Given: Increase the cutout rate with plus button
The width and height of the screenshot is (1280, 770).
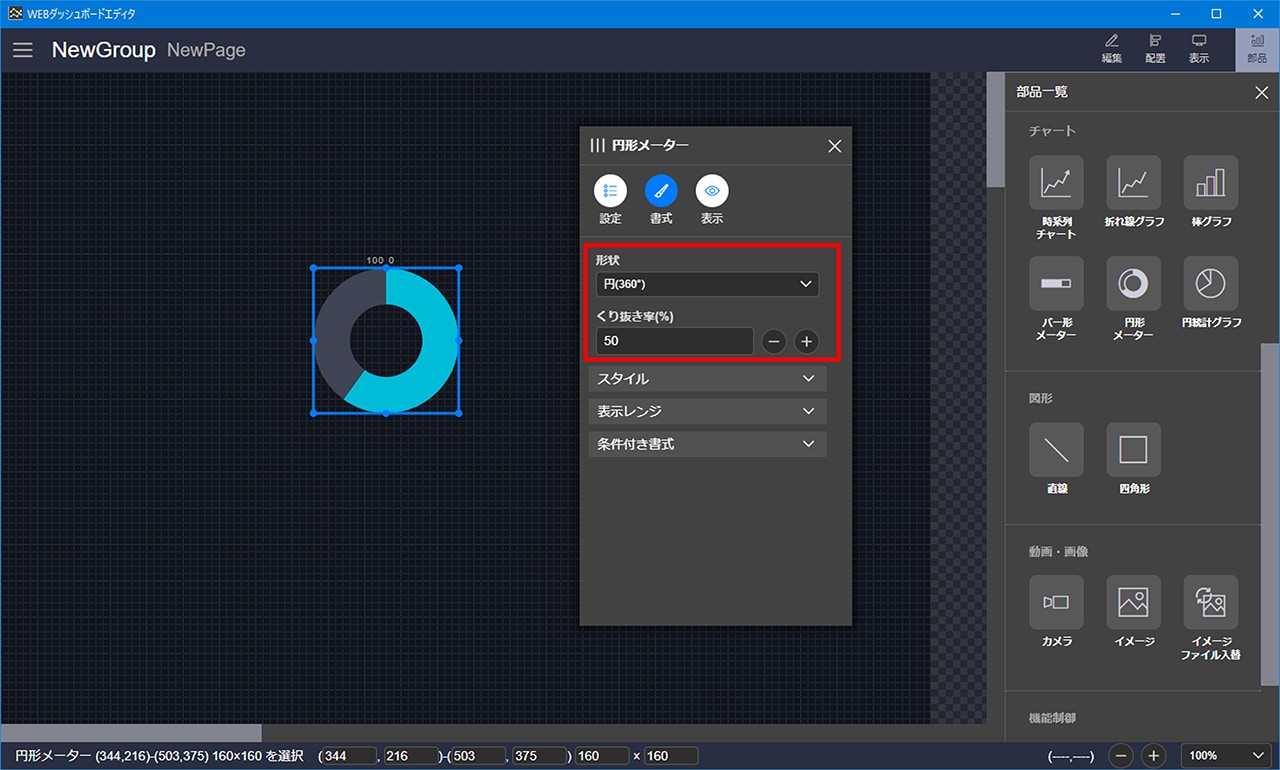Looking at the screenshot, I should click(806, 342).
